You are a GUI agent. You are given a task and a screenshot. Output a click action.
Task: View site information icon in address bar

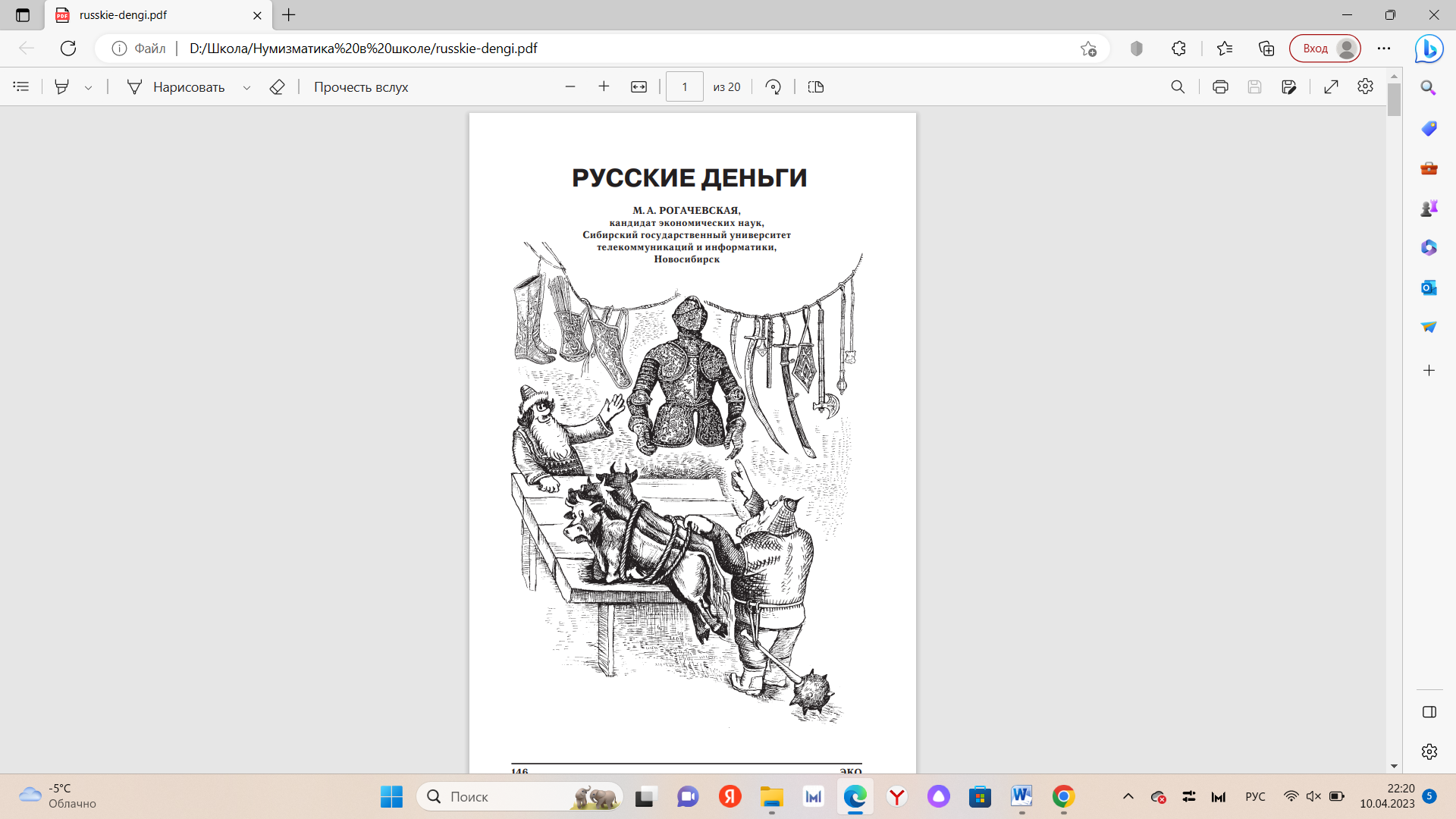pyautogui.click(x=119, y=49)
